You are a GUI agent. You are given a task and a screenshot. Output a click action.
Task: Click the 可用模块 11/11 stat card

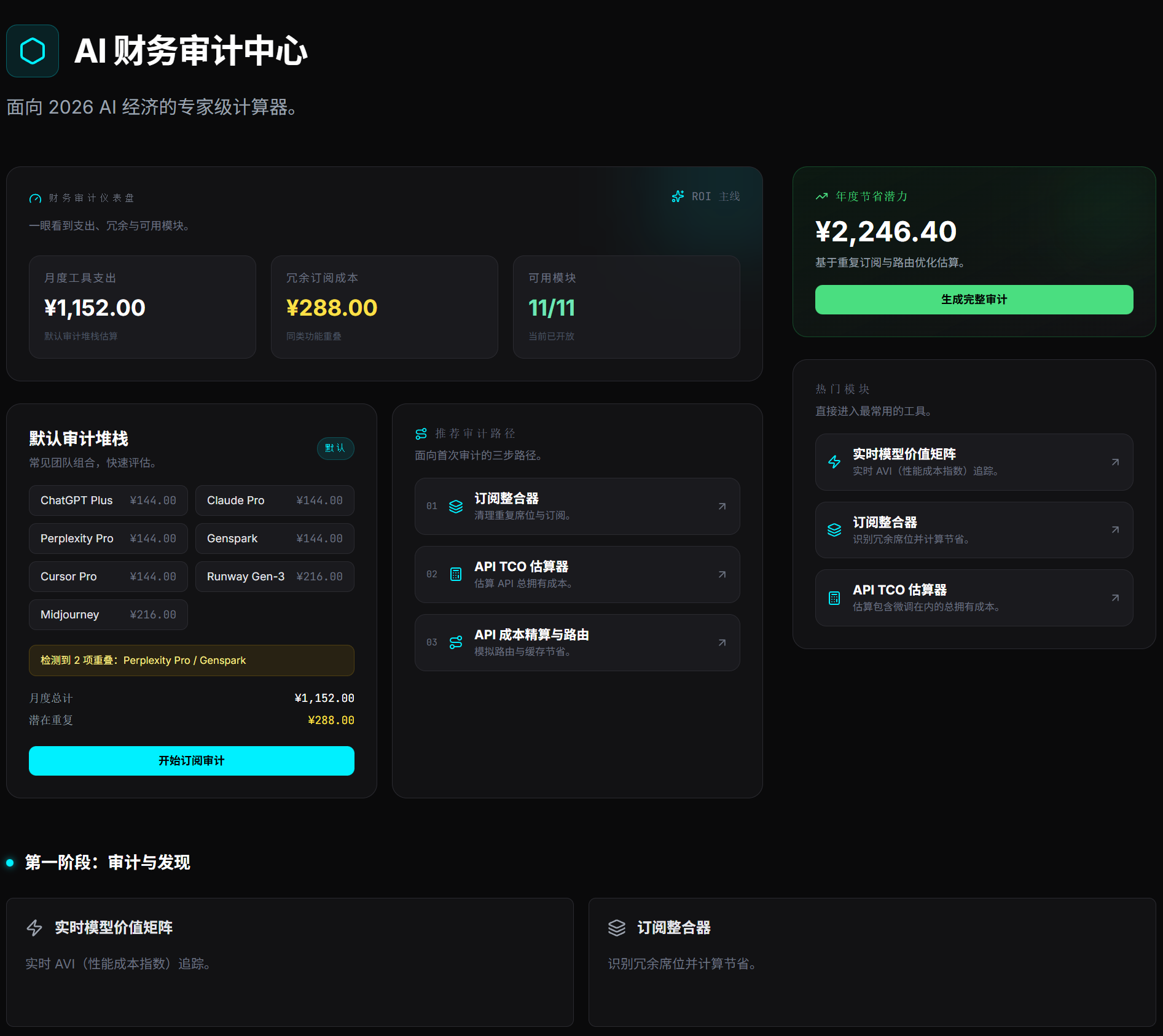[627, 307]
